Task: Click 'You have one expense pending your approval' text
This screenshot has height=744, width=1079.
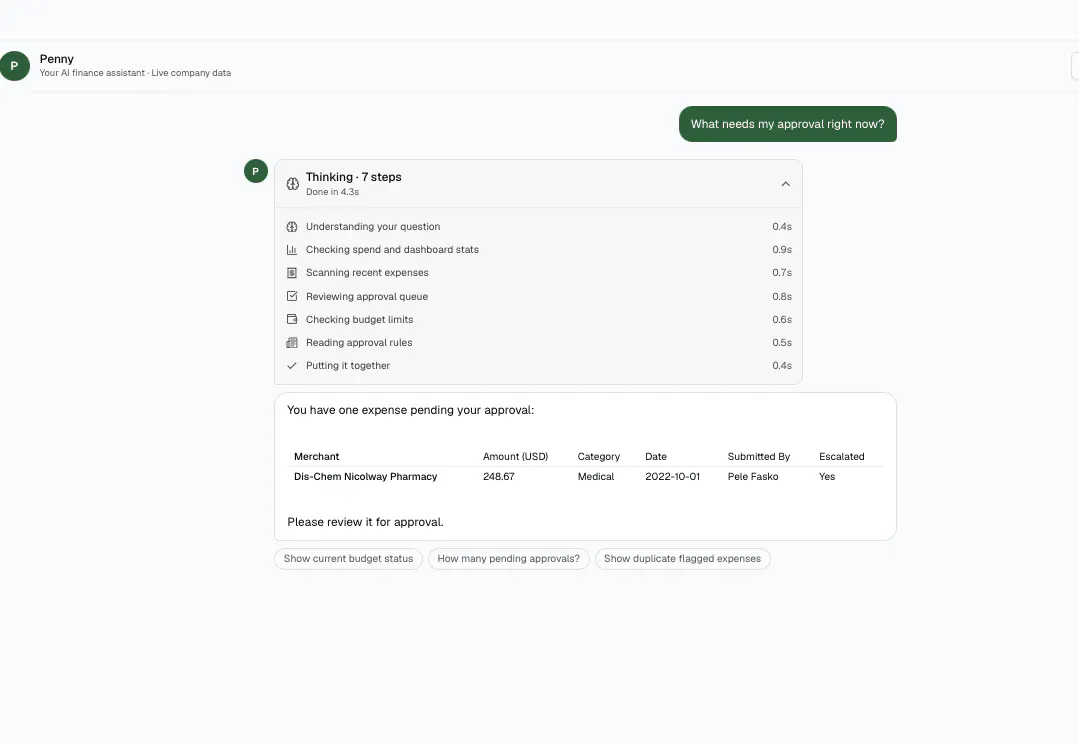Action: 410,410
